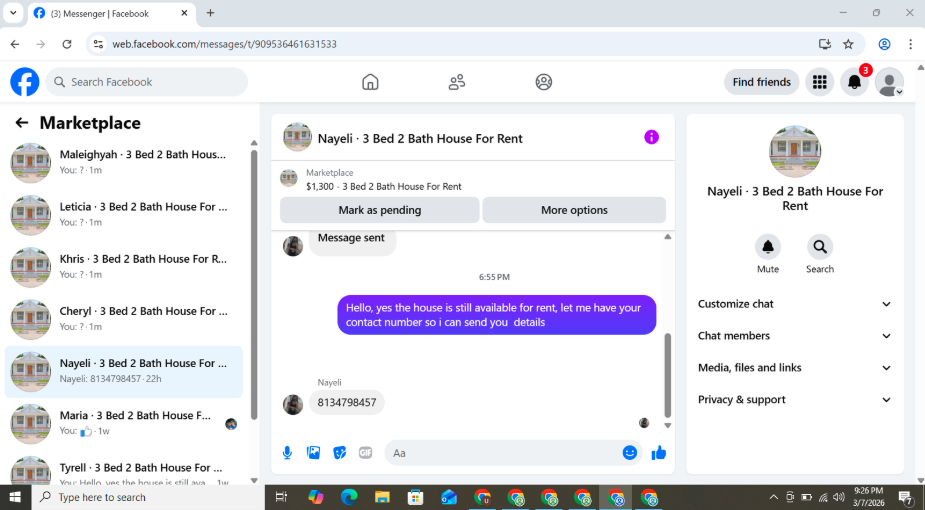Open conversation information purple icon
This screenshot has width=925, height=510.
coord(651,137)
